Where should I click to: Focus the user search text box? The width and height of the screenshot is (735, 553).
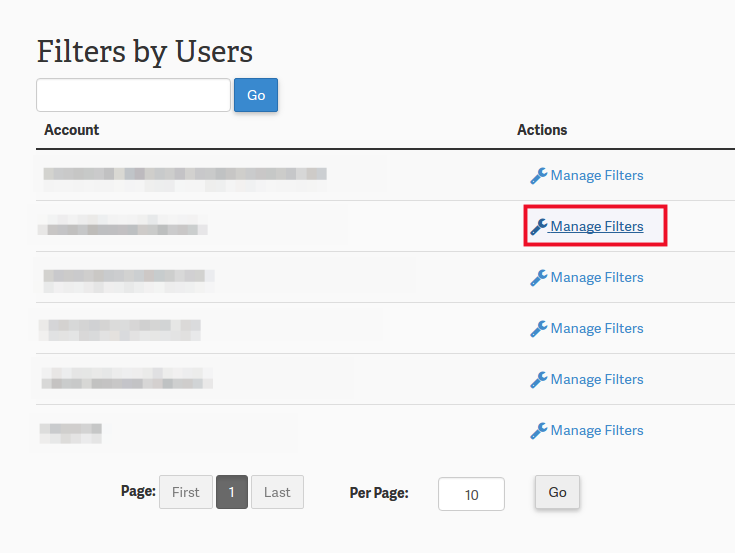pos(133,95)
